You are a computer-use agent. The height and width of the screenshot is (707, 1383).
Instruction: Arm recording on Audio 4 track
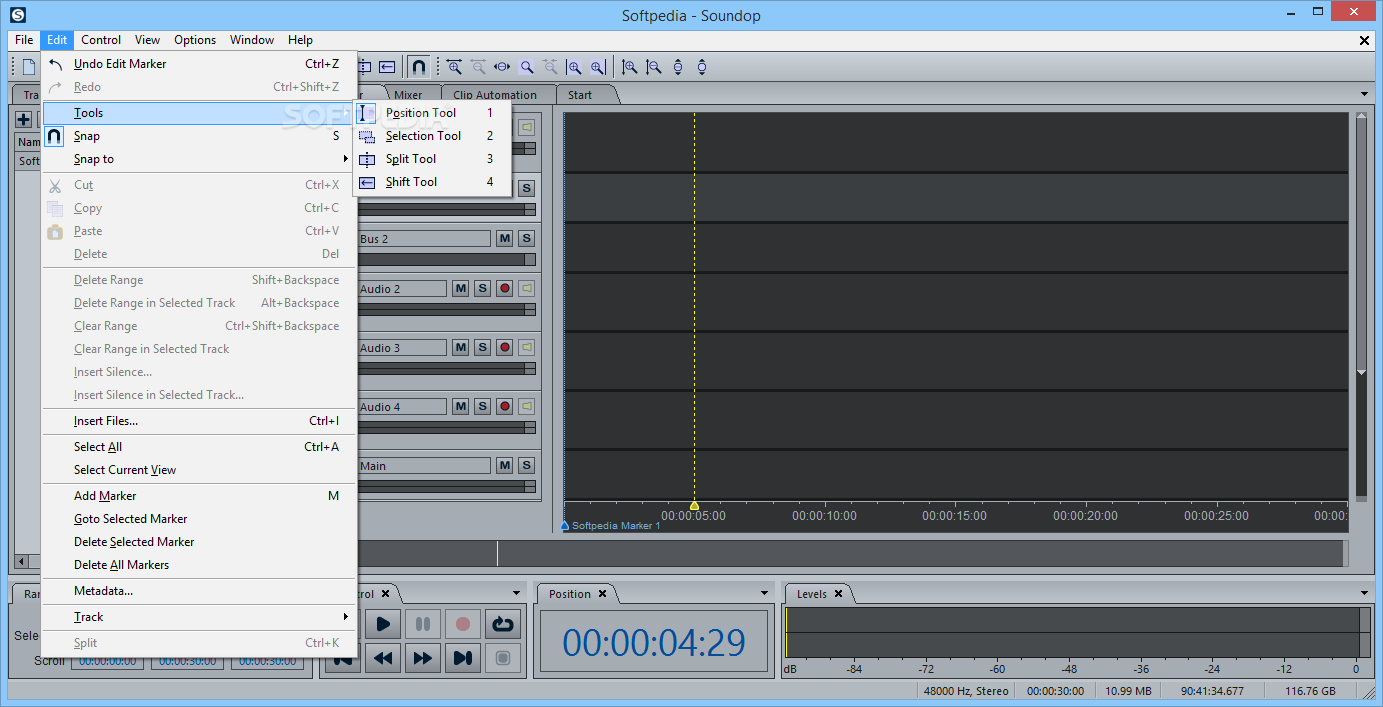[x=505, y=407]
